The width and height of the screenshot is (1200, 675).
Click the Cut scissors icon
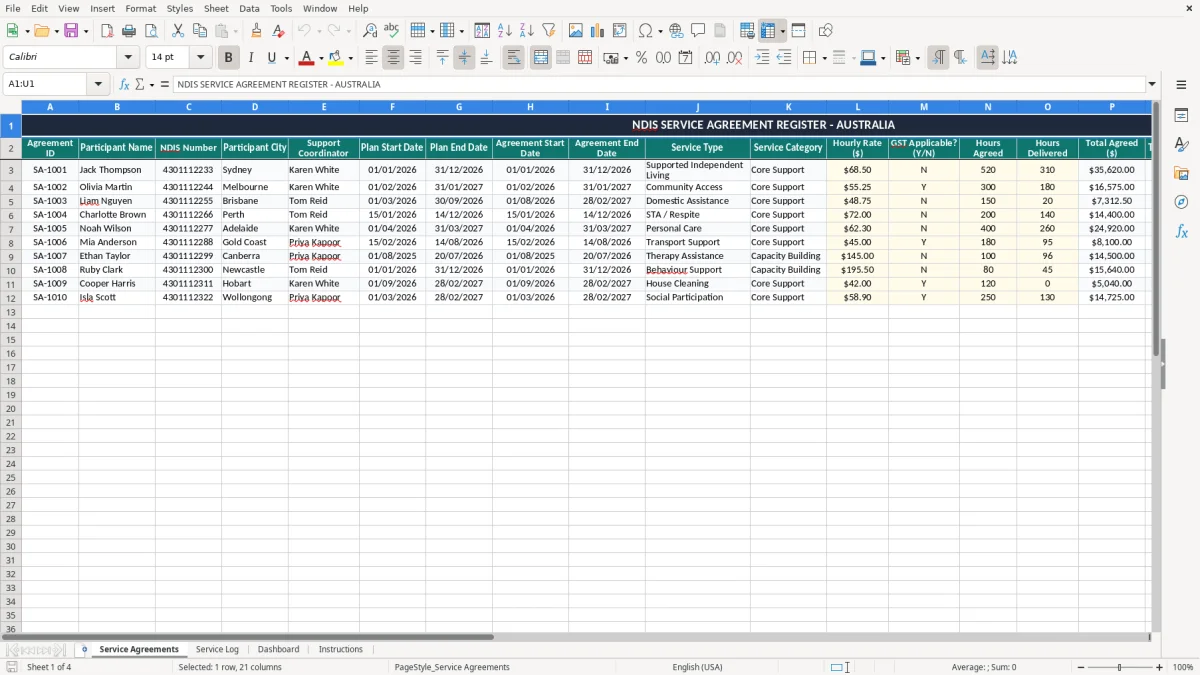178,31
